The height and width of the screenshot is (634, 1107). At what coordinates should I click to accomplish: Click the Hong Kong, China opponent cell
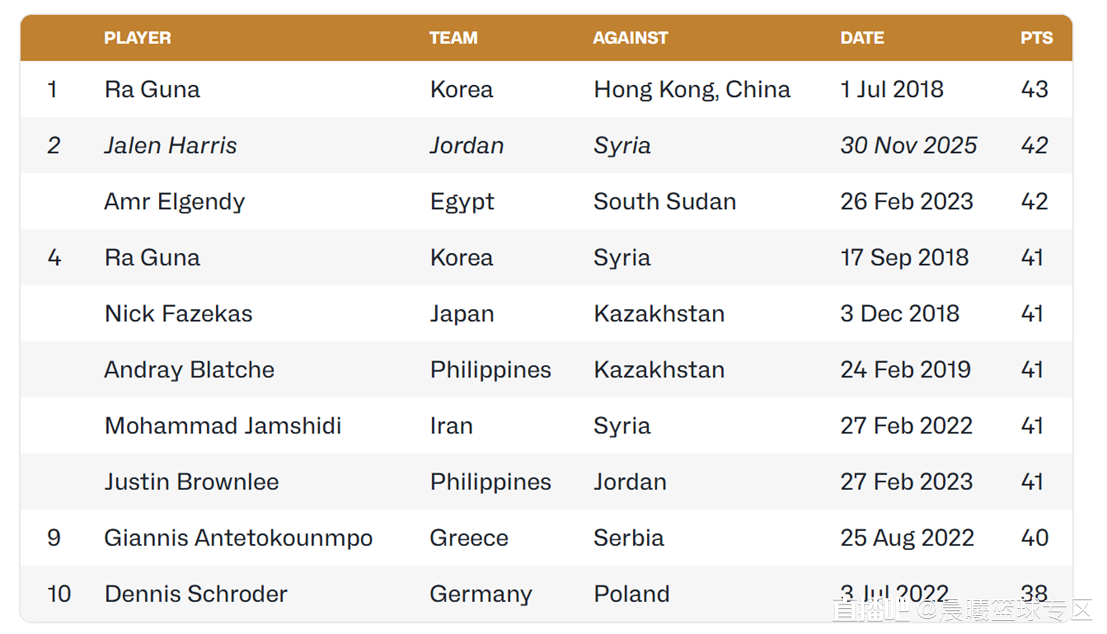click(692, 90)
